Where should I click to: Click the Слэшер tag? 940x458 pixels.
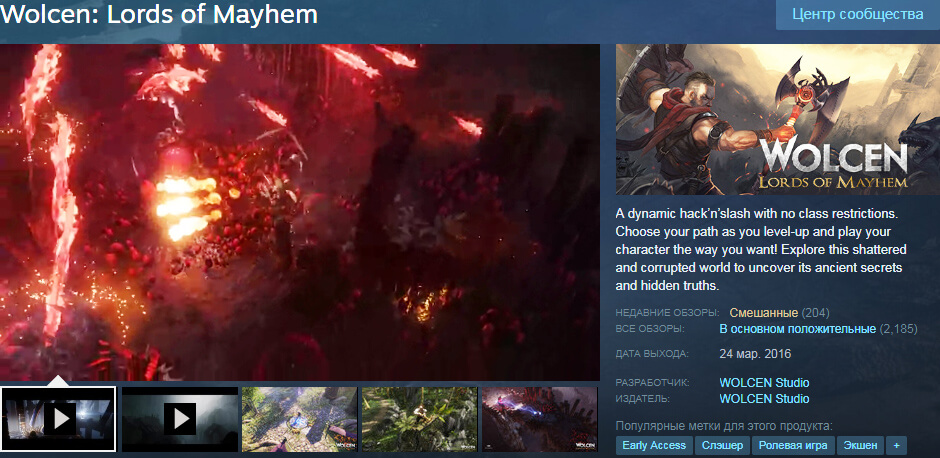pos(722,445)
